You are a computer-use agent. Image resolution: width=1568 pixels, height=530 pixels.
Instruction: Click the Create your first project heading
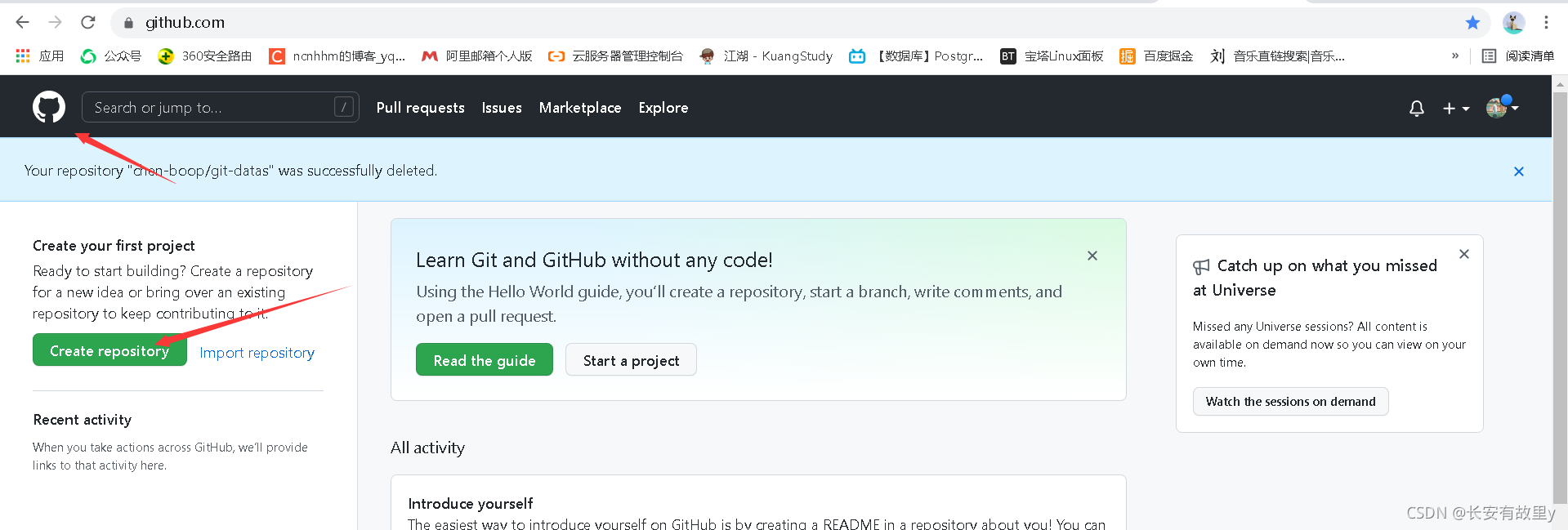tap(114, 245)
